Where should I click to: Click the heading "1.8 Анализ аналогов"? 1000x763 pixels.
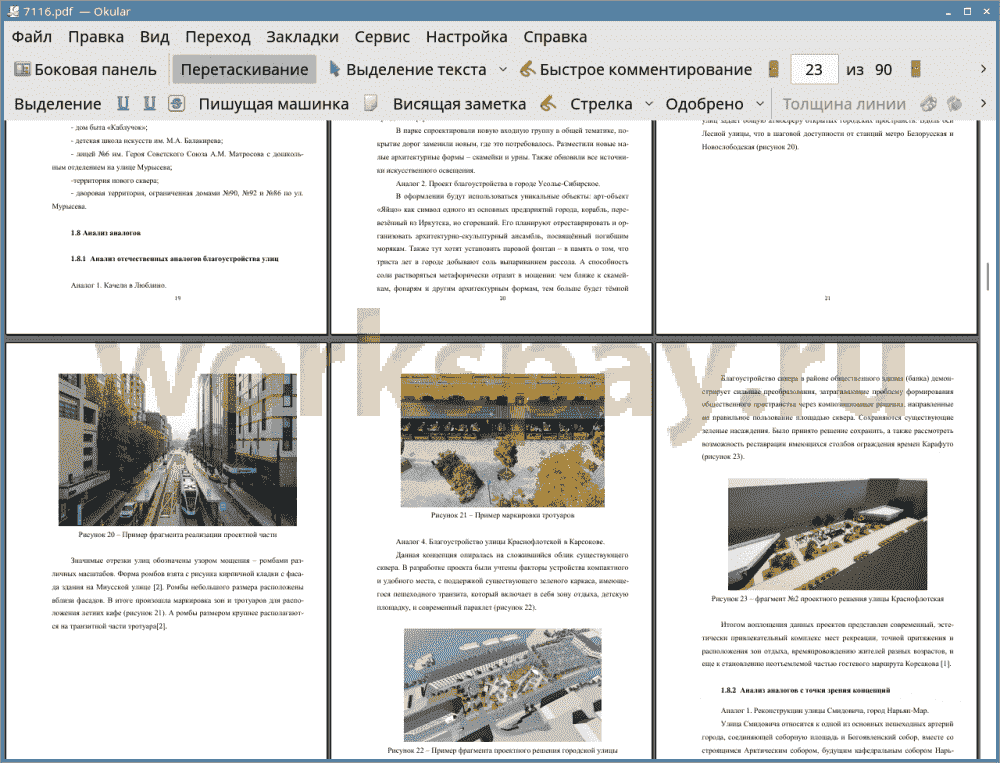pyautogui.click(x=106, y=233)
